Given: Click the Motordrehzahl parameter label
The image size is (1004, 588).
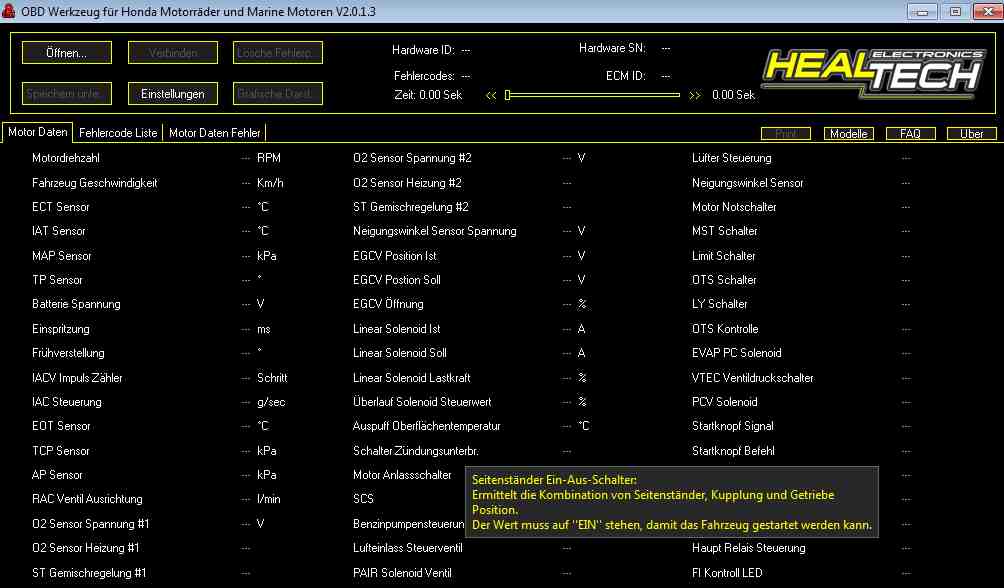Looking at the screenshot, I should (x=66, y=158).
